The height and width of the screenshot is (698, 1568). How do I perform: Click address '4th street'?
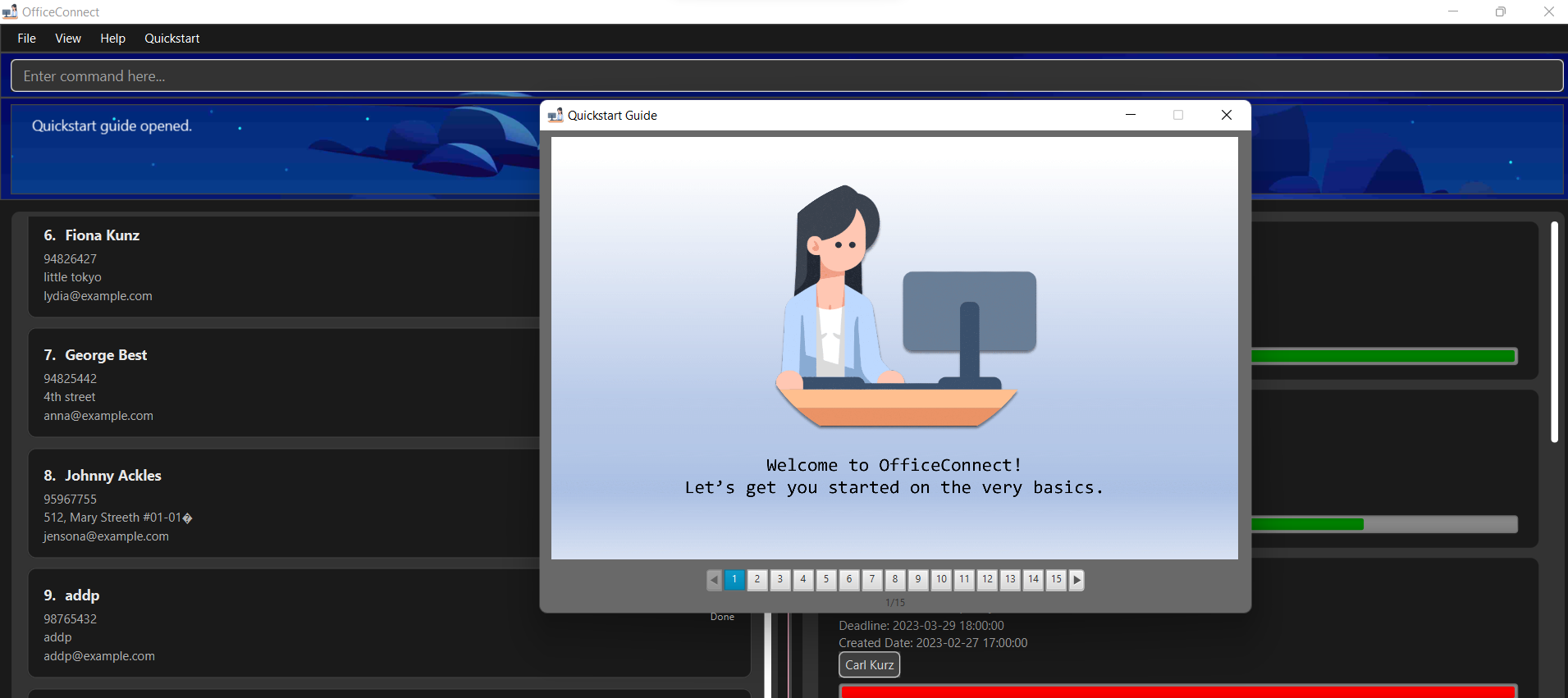tap(70, 397)
